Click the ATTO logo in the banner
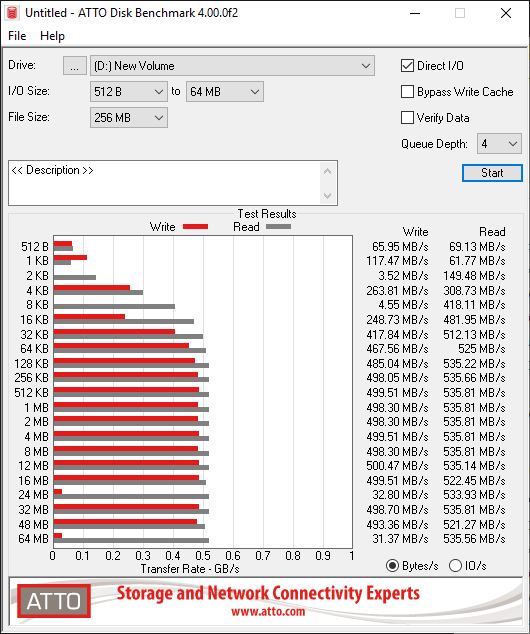This screenshot has width=530, height=634. click(x=54, y=601)
